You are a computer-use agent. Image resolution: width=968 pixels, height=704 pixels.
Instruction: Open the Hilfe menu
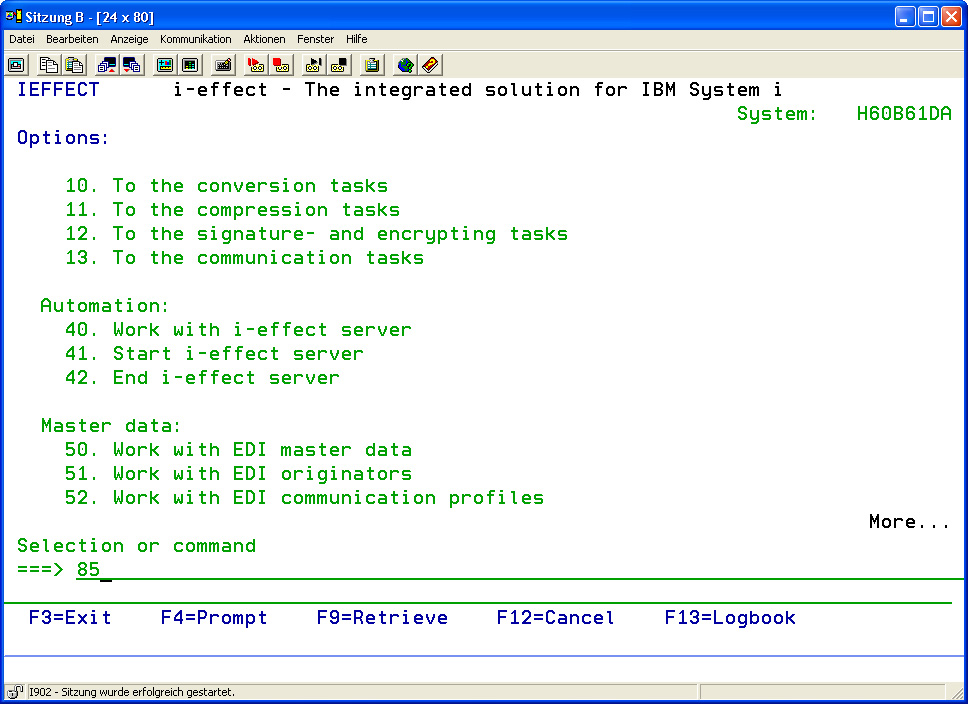357,39
